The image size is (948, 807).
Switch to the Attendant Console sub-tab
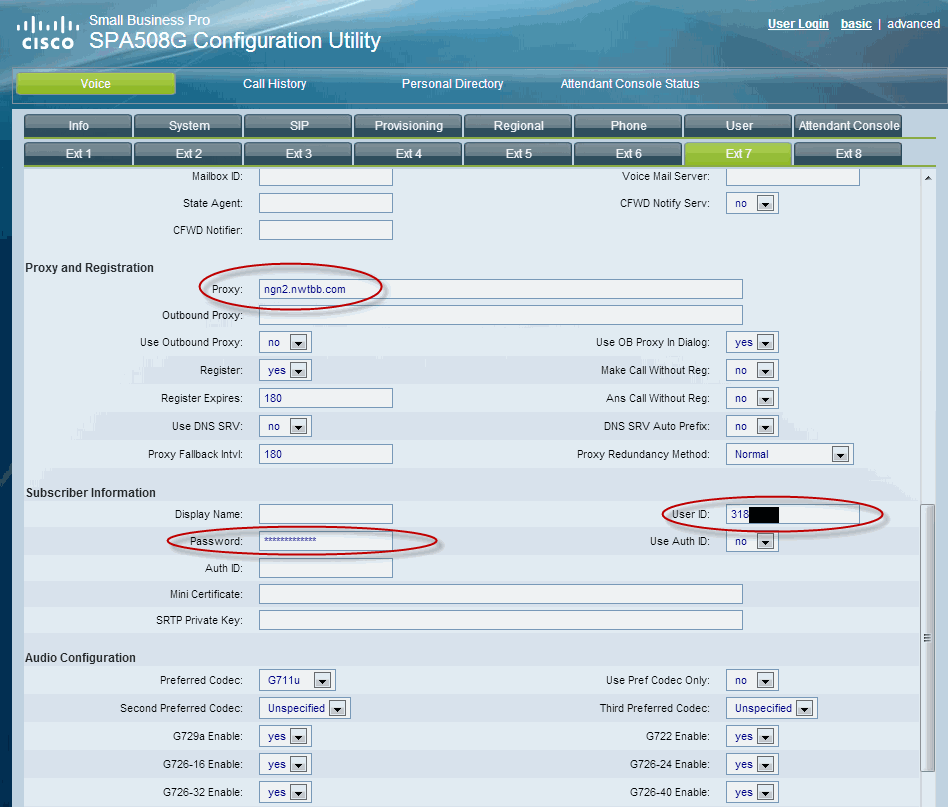(x=848, y=126)
